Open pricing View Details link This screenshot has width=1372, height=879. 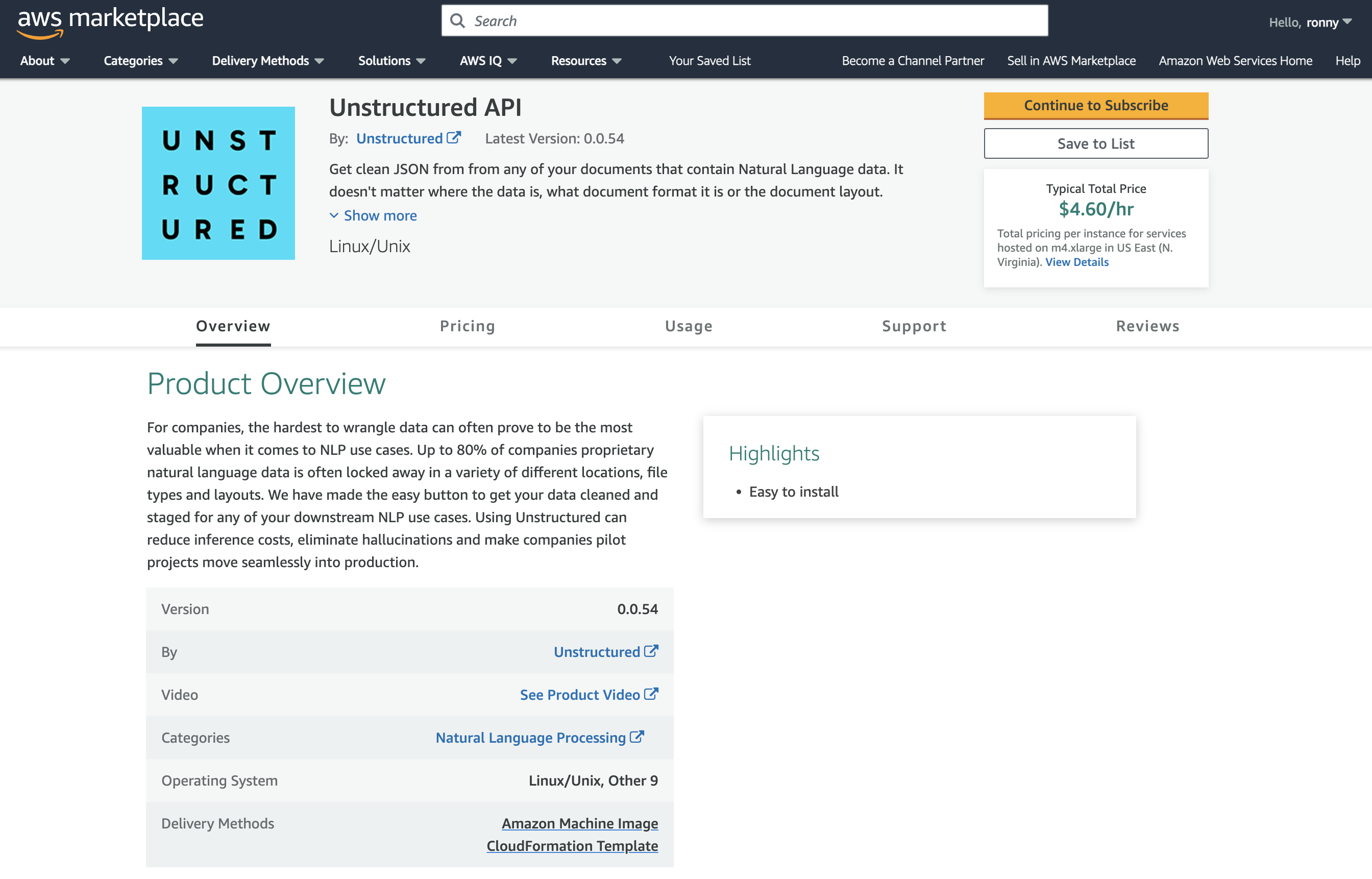1076,261
